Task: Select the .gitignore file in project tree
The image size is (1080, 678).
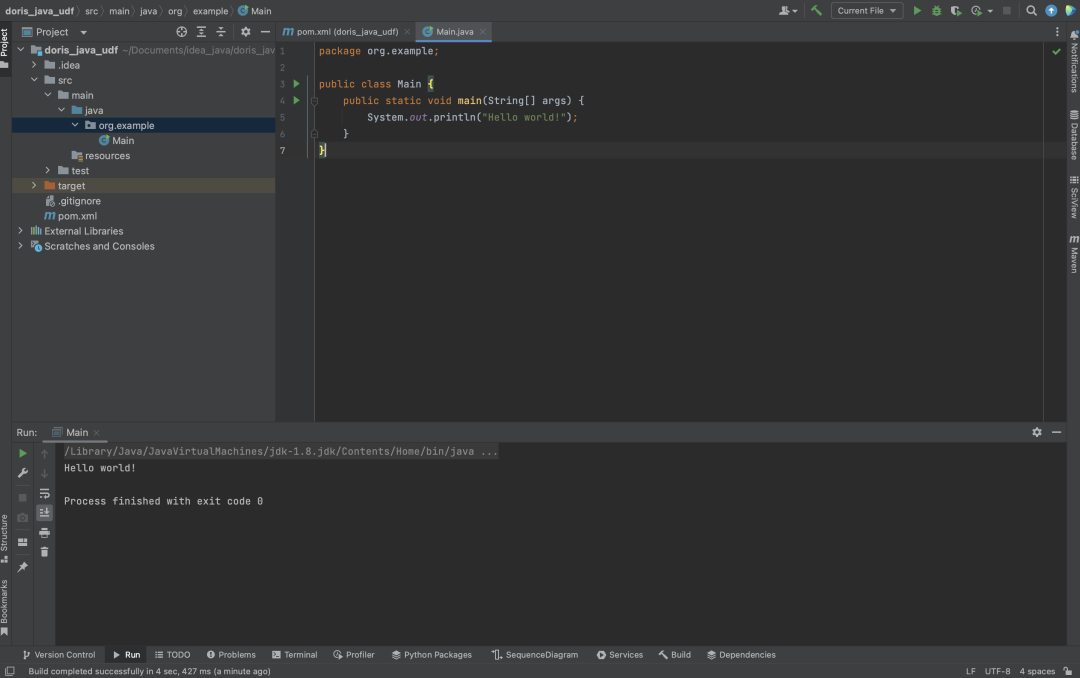Action: (78, 201)
